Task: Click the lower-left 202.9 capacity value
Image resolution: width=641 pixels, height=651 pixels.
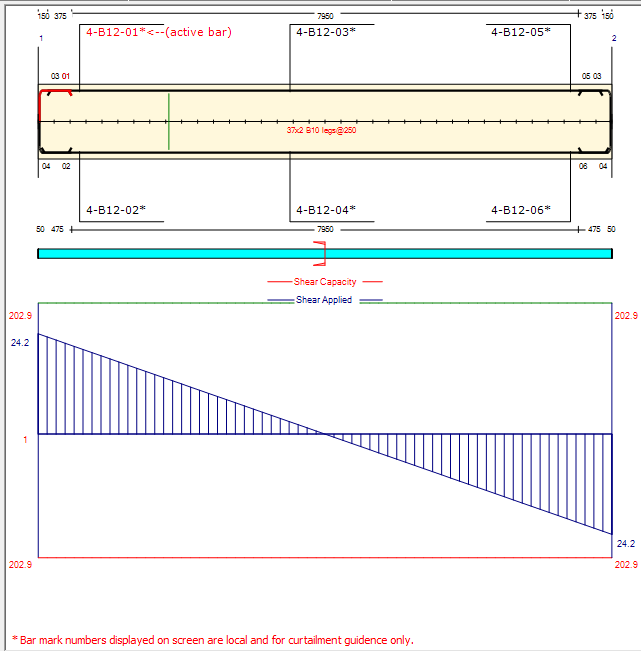Action: point(20,565)
